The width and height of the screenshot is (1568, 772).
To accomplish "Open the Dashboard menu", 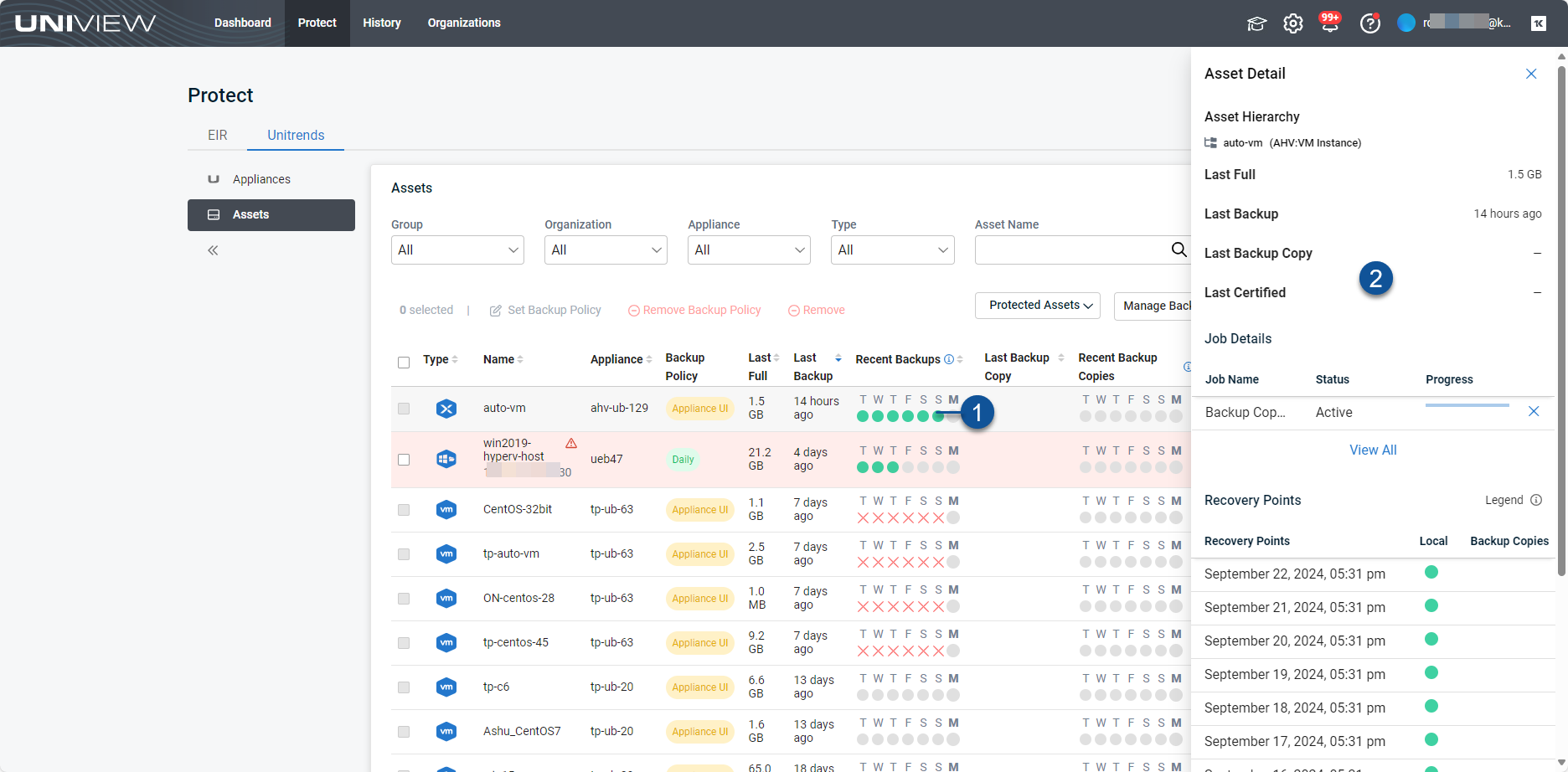I will tap(243, 23).
